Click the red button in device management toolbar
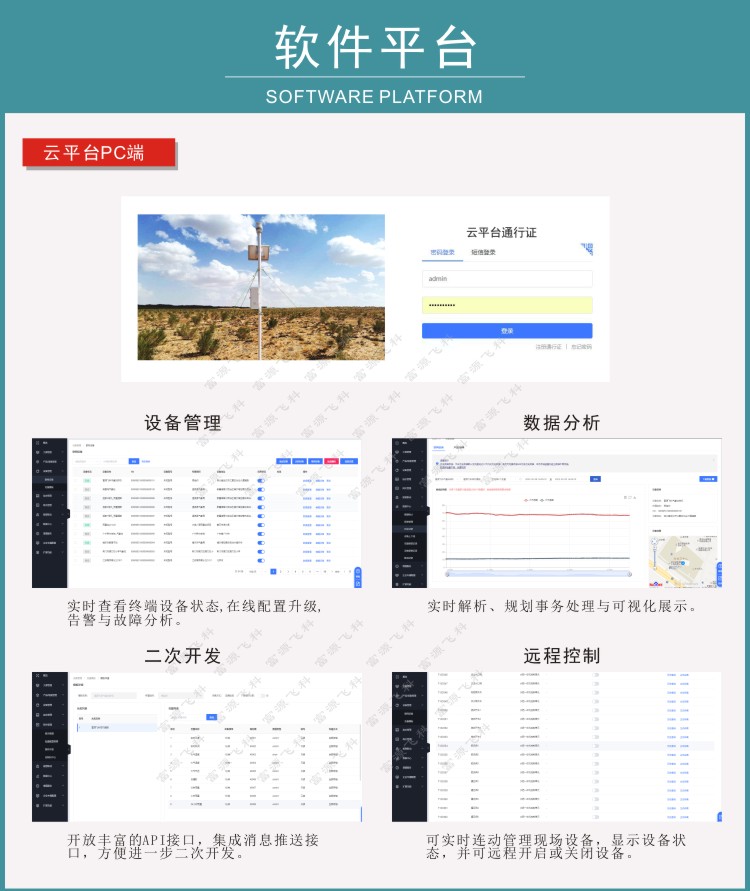Screen dimensions: 750x891 [x=331, y=461]
